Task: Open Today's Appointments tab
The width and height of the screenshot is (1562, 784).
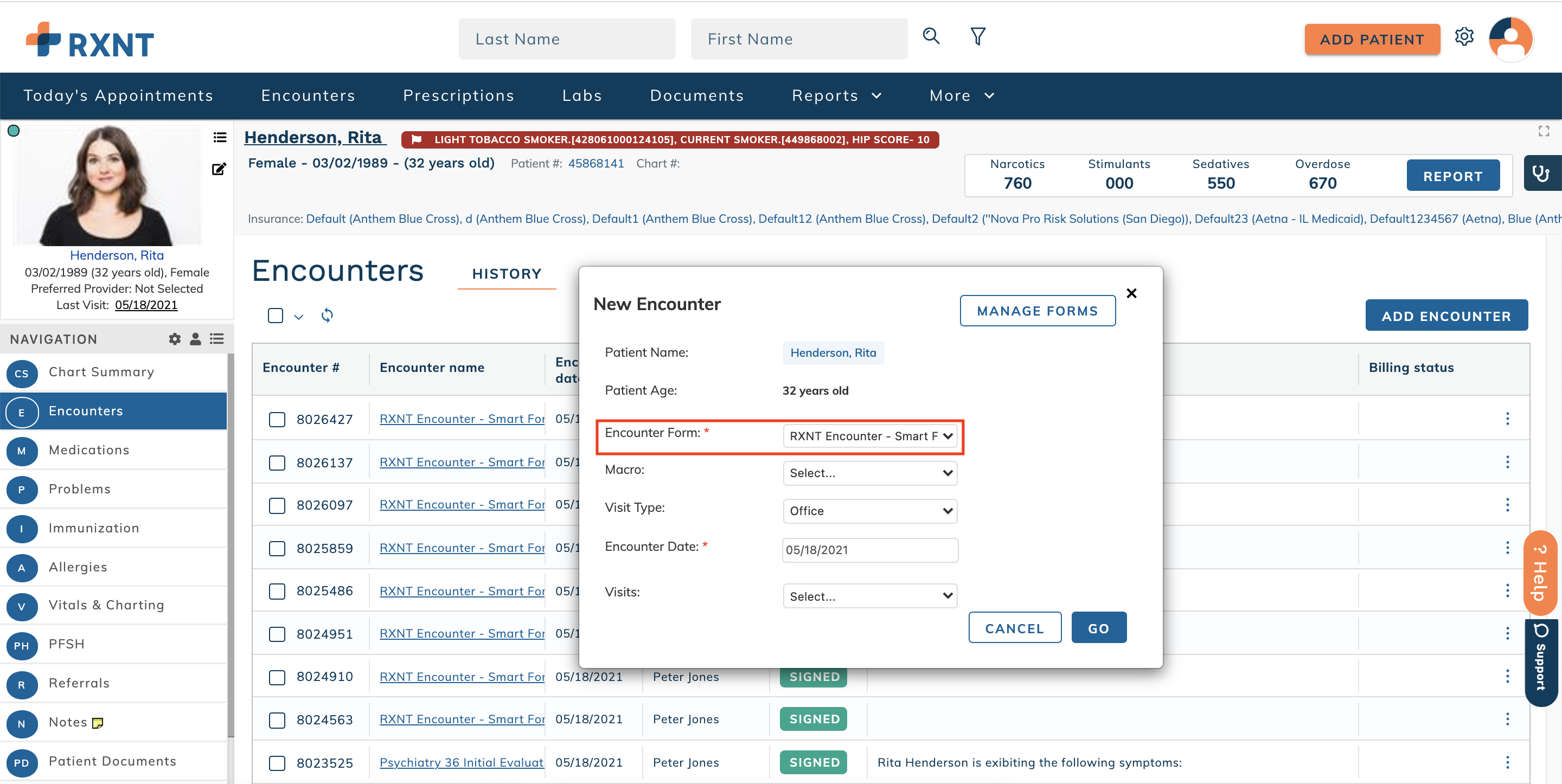Action: [x=118, y=95]
